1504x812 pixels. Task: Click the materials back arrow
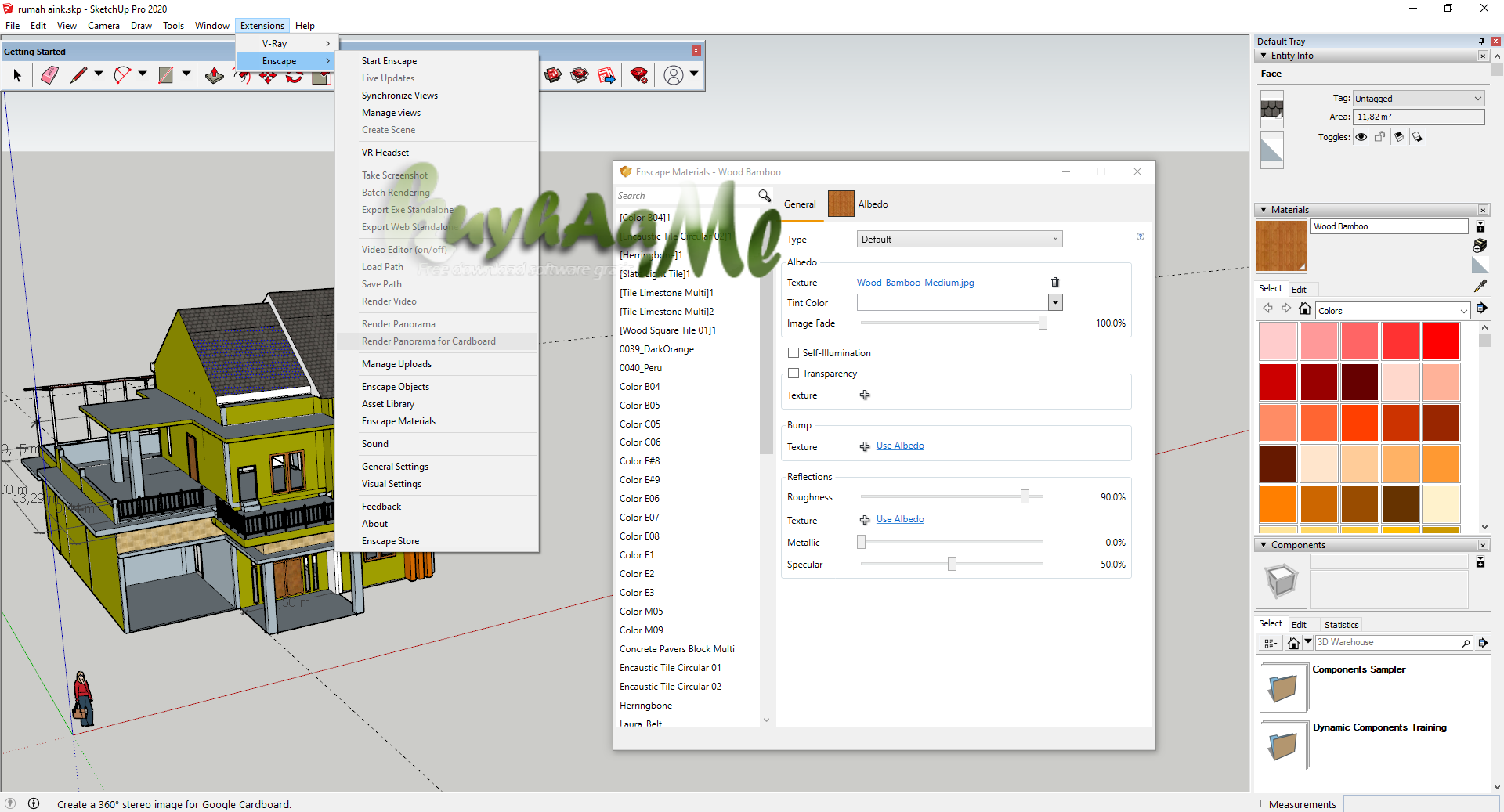pos(1268,309)
